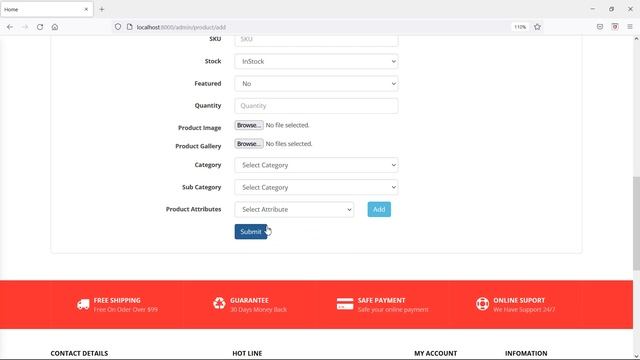
Task: Click the MY ACCOUNT footer heading
Action: pos(436,353)
